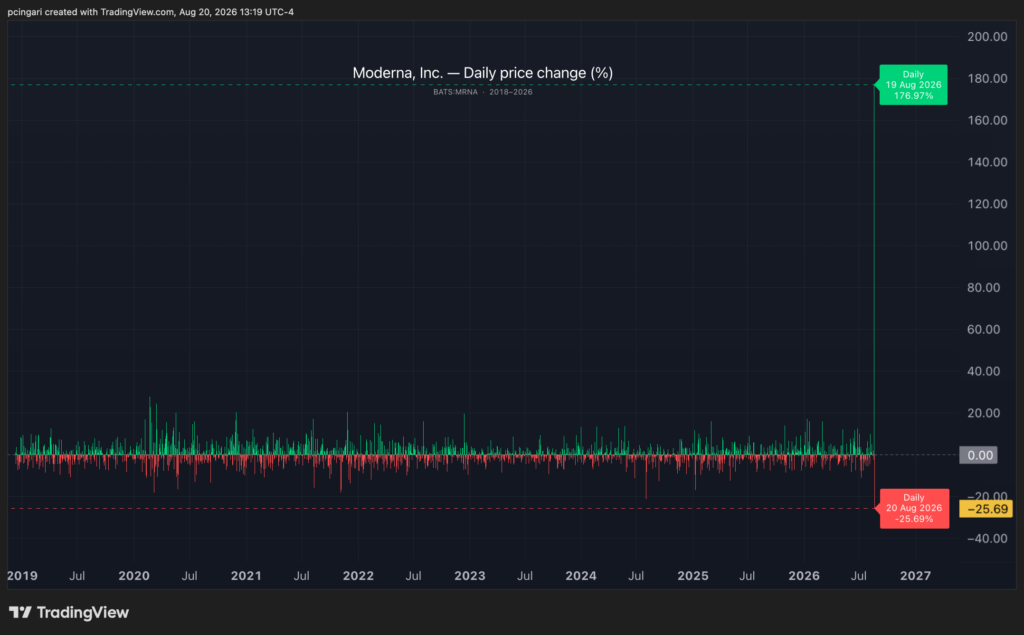The width and height of the screenshot is (1024, 635).
Task: Click the 180.00 price axis value
Action: pos(987,78)
